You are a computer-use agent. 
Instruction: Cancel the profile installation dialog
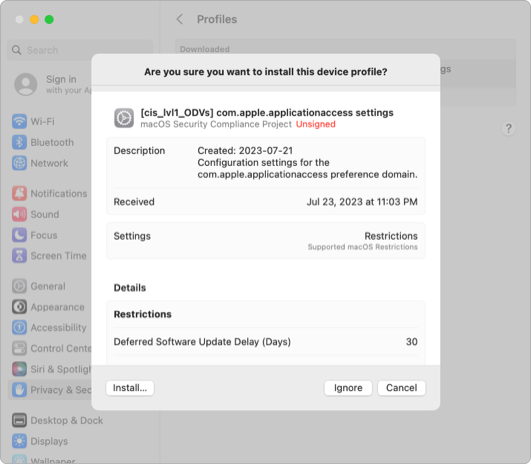(x=401, y=388)
